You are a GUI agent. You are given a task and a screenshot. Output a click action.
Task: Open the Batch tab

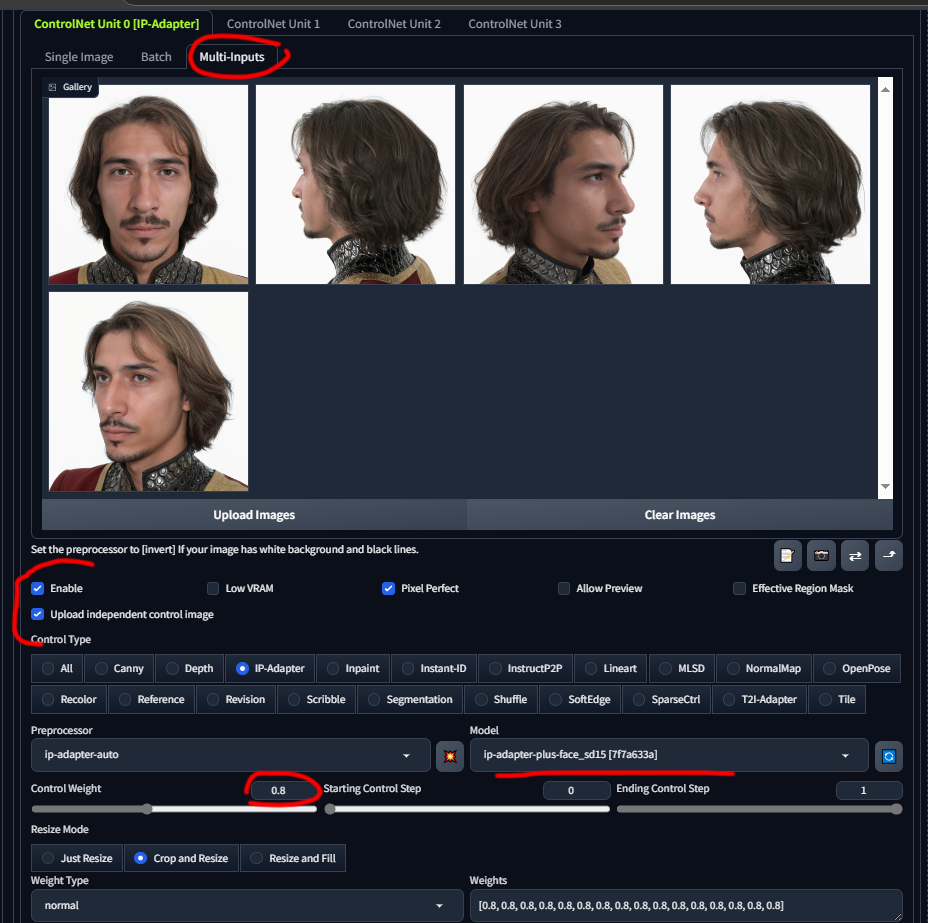click(156, 57)
